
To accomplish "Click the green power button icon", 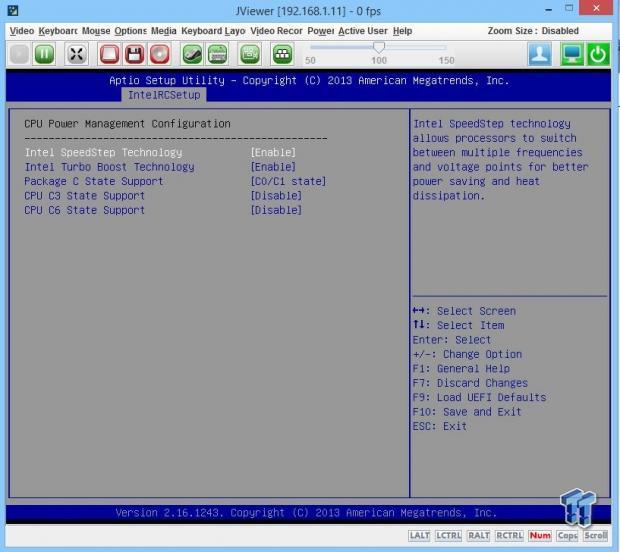I will tap(597, 54).
